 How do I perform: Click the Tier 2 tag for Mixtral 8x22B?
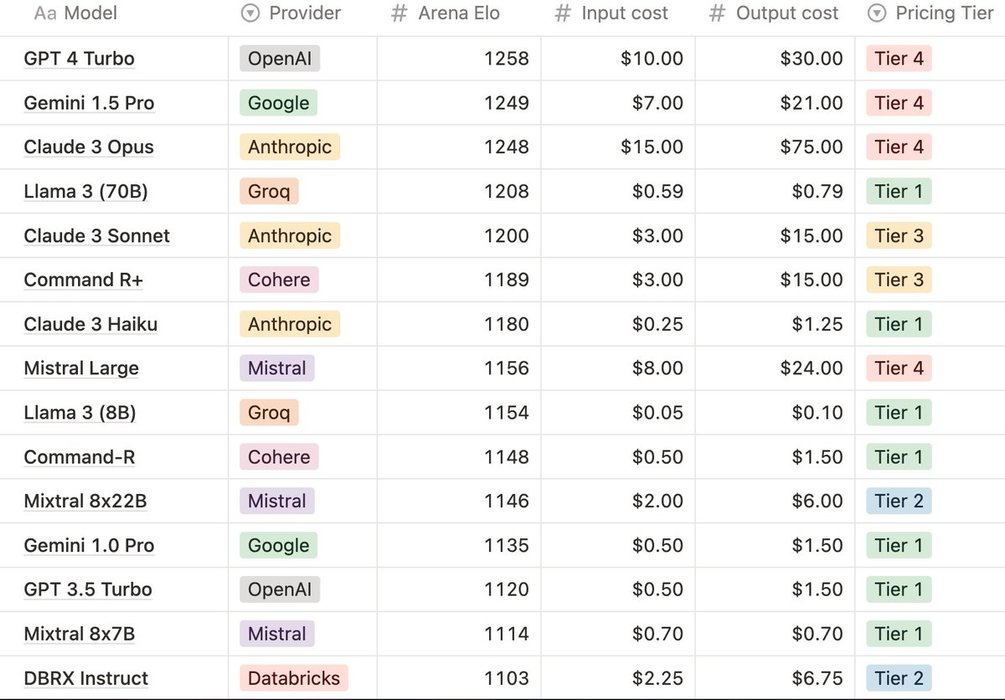[x=899, y=501]
